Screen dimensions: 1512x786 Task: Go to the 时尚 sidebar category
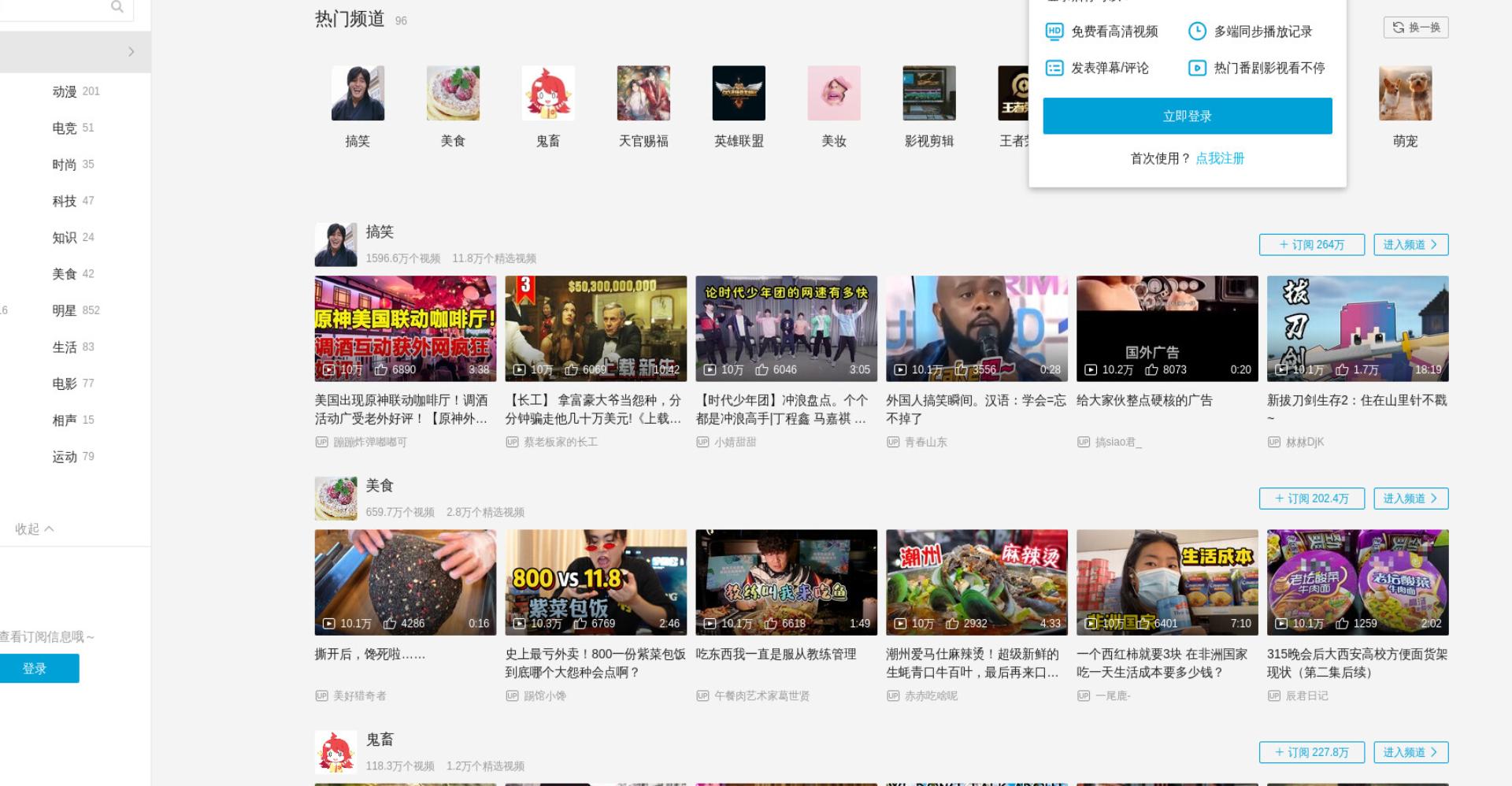72,165
